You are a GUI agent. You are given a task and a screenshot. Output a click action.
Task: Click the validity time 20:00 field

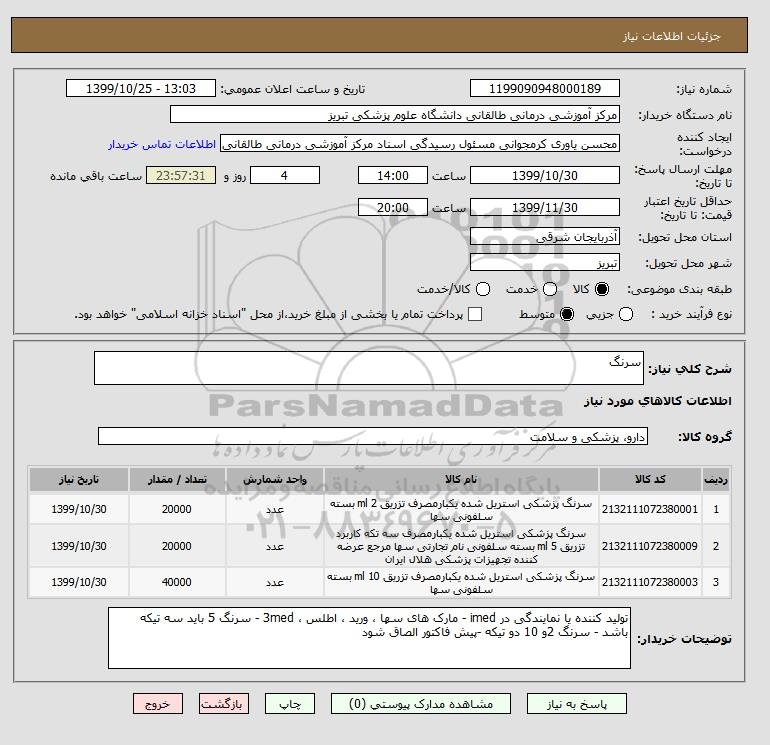393,207
